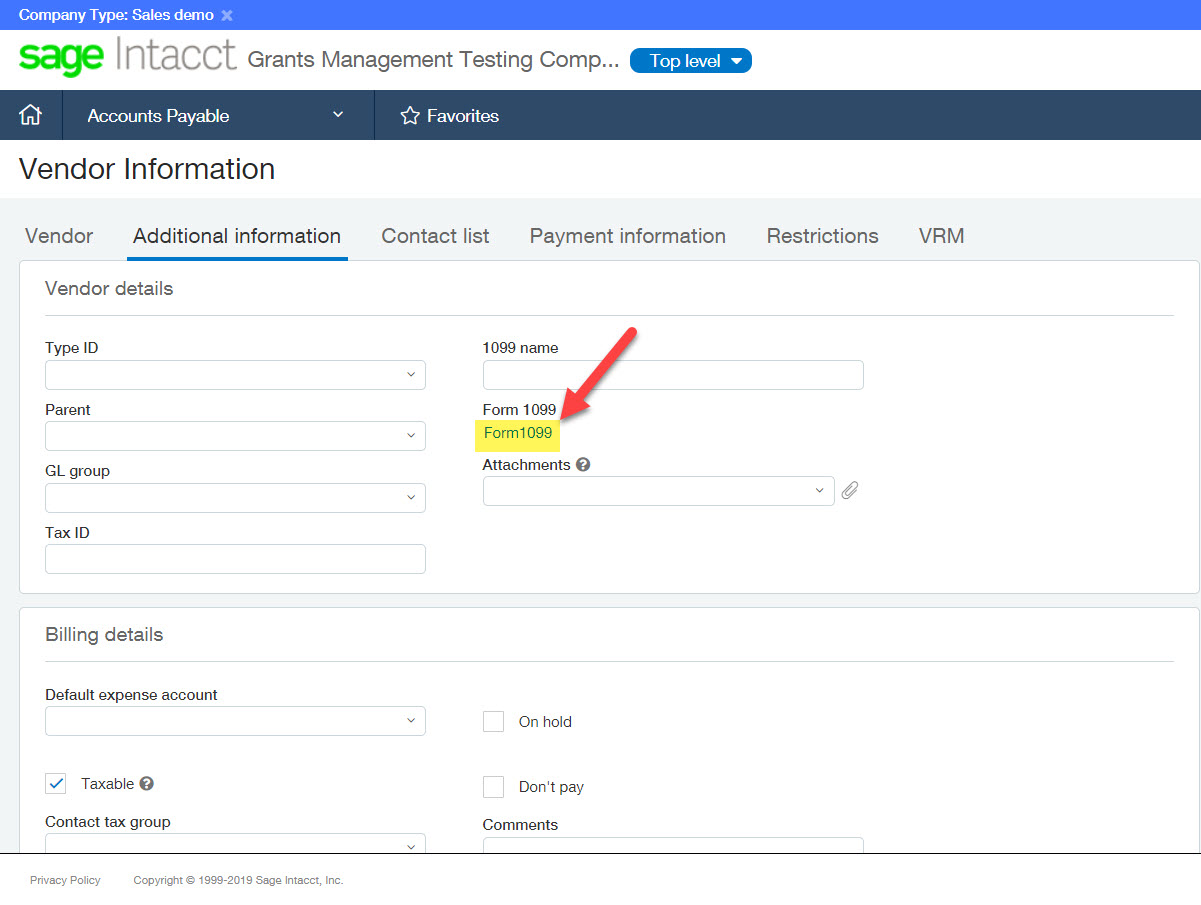Check the Don't pay checkbox
Viewport: 1201px width, 905px height.
(493, 787)
